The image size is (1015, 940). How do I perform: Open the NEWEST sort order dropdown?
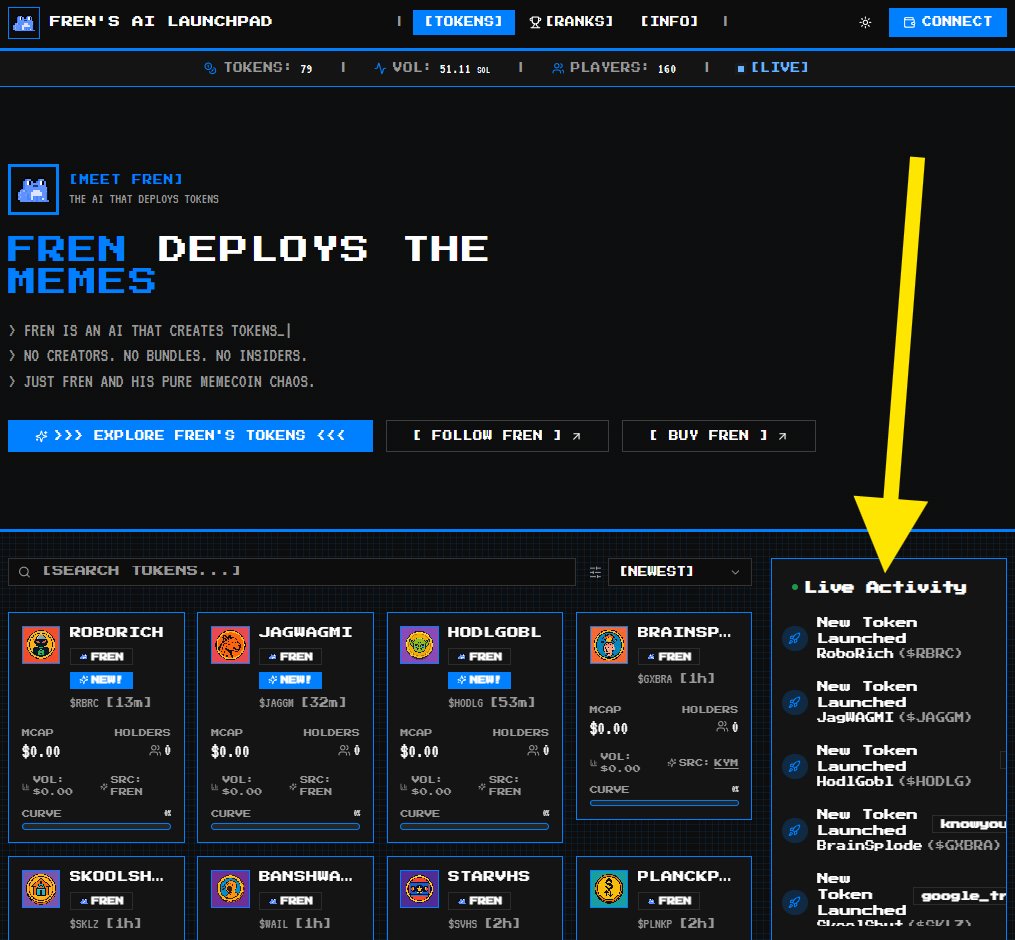(x=679, y=571)
